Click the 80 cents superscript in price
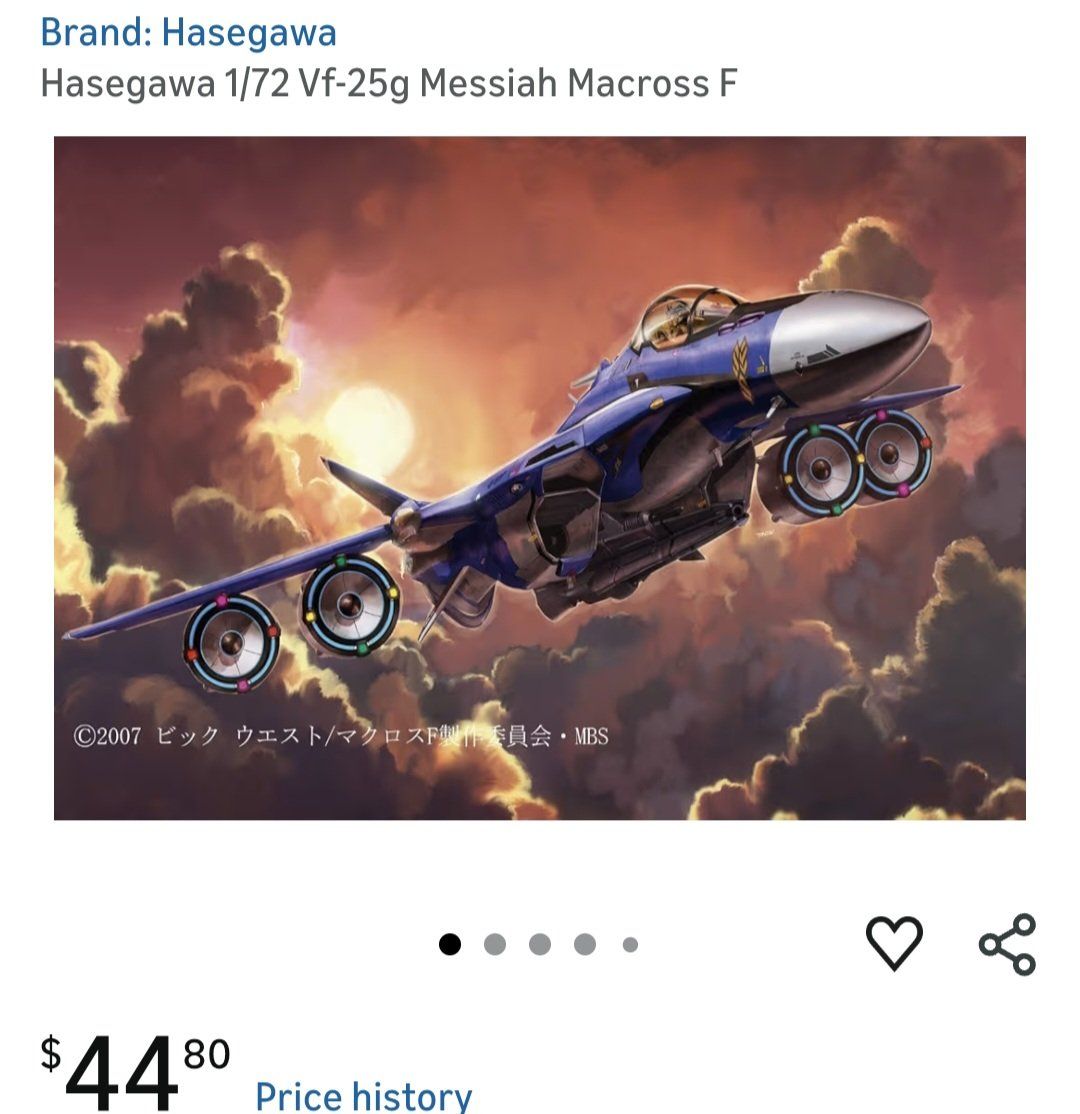Screen dimensions: 1080x1114 [207, 1054]
